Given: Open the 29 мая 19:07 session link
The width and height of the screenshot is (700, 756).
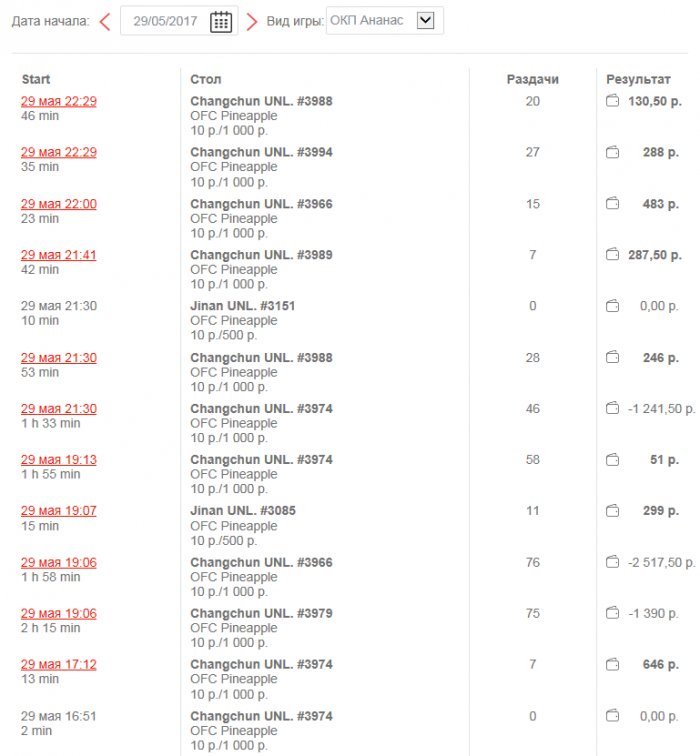Looking at the screenshot, I should click(59, 511).
